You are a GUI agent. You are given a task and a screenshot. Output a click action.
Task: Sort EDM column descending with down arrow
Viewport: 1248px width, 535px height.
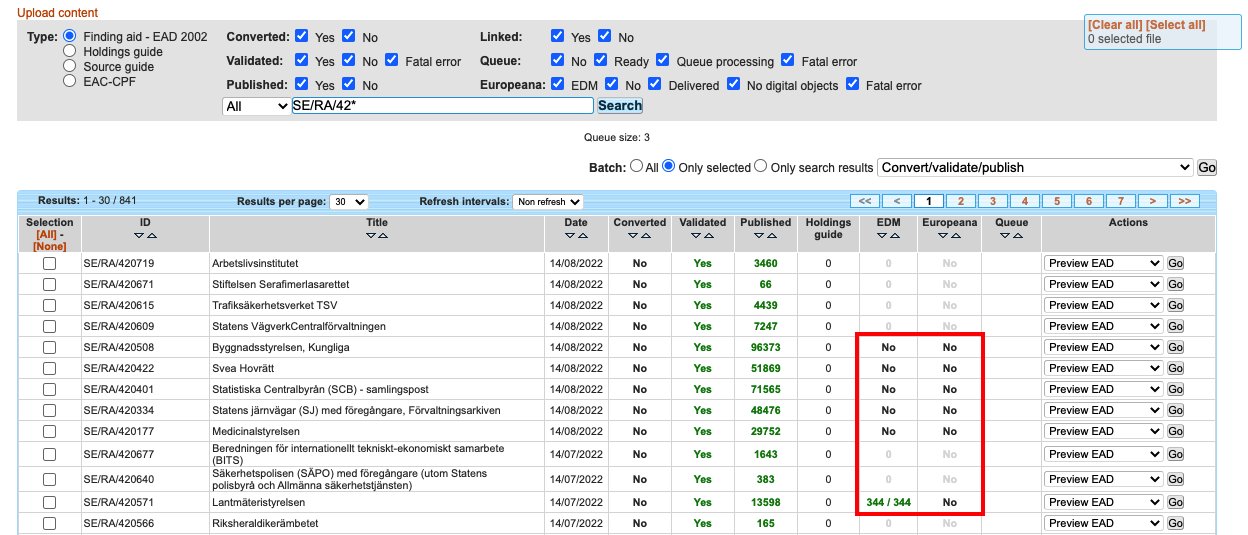(881, 236)
